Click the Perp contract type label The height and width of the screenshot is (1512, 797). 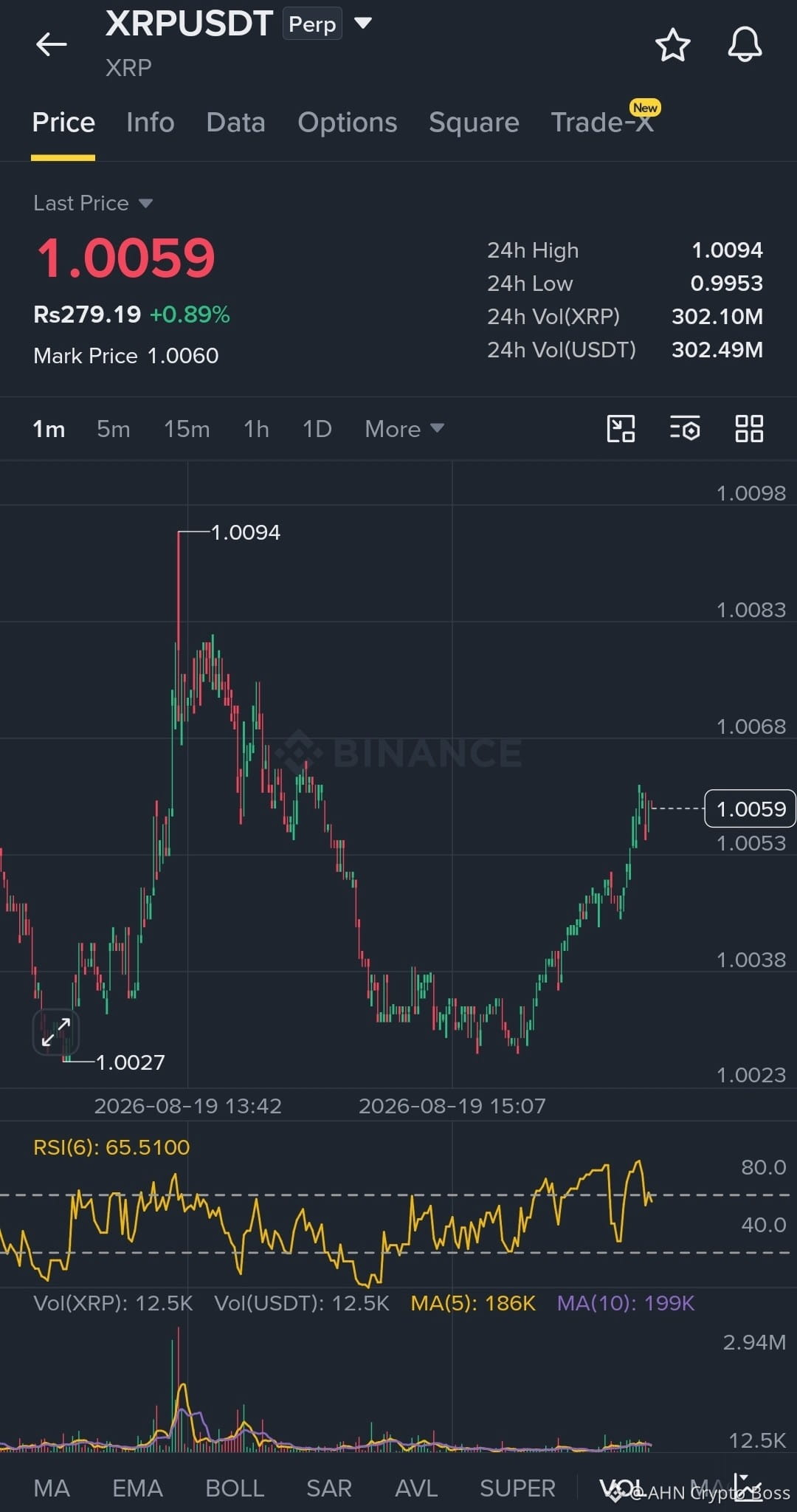[x=312, y=24]
